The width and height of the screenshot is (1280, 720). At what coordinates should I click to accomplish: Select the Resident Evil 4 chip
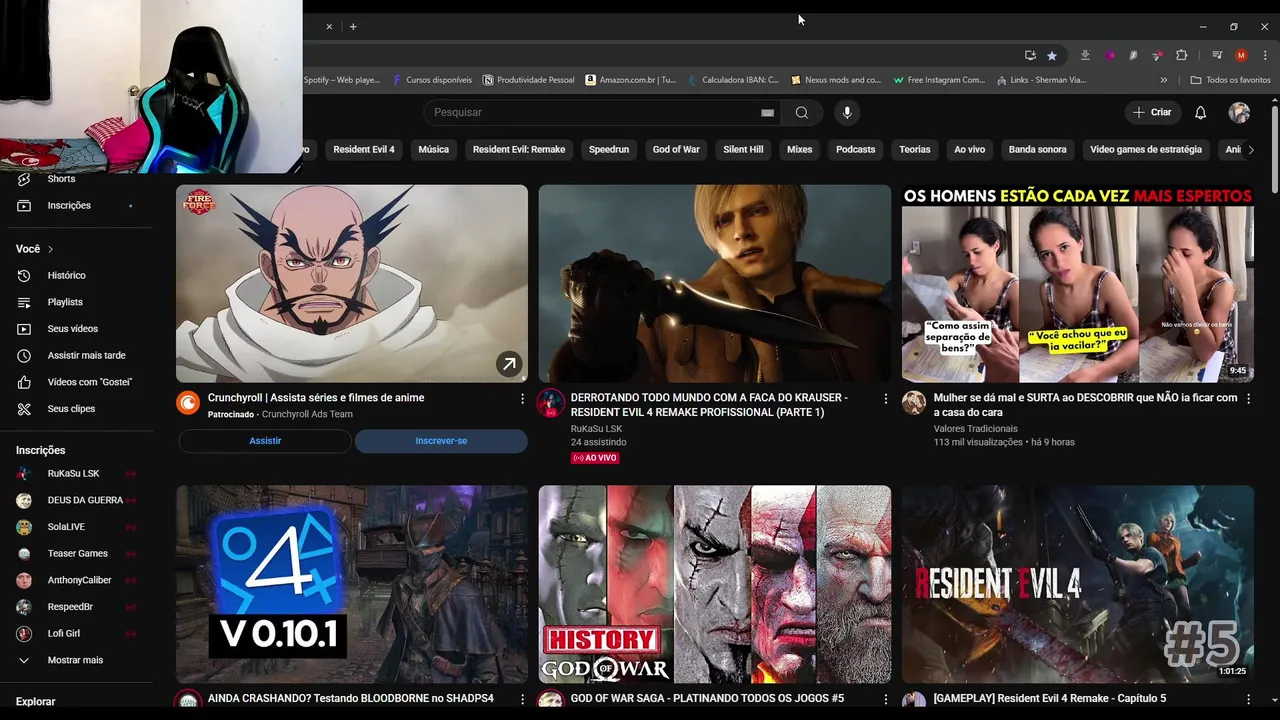(x=364, y=150)
